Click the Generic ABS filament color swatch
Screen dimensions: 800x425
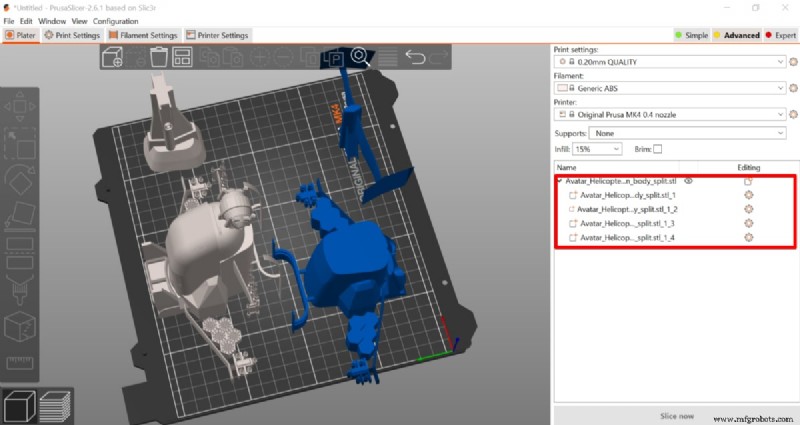562,88
